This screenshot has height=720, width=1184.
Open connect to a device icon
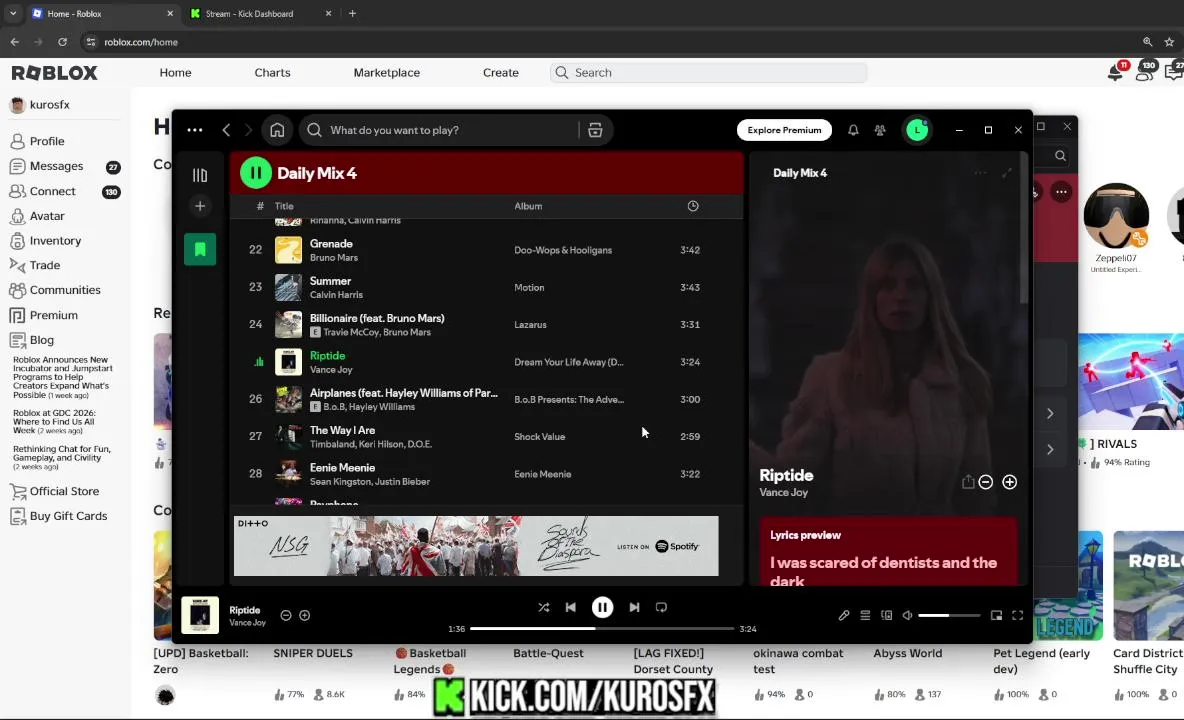[x=886, y=615]
